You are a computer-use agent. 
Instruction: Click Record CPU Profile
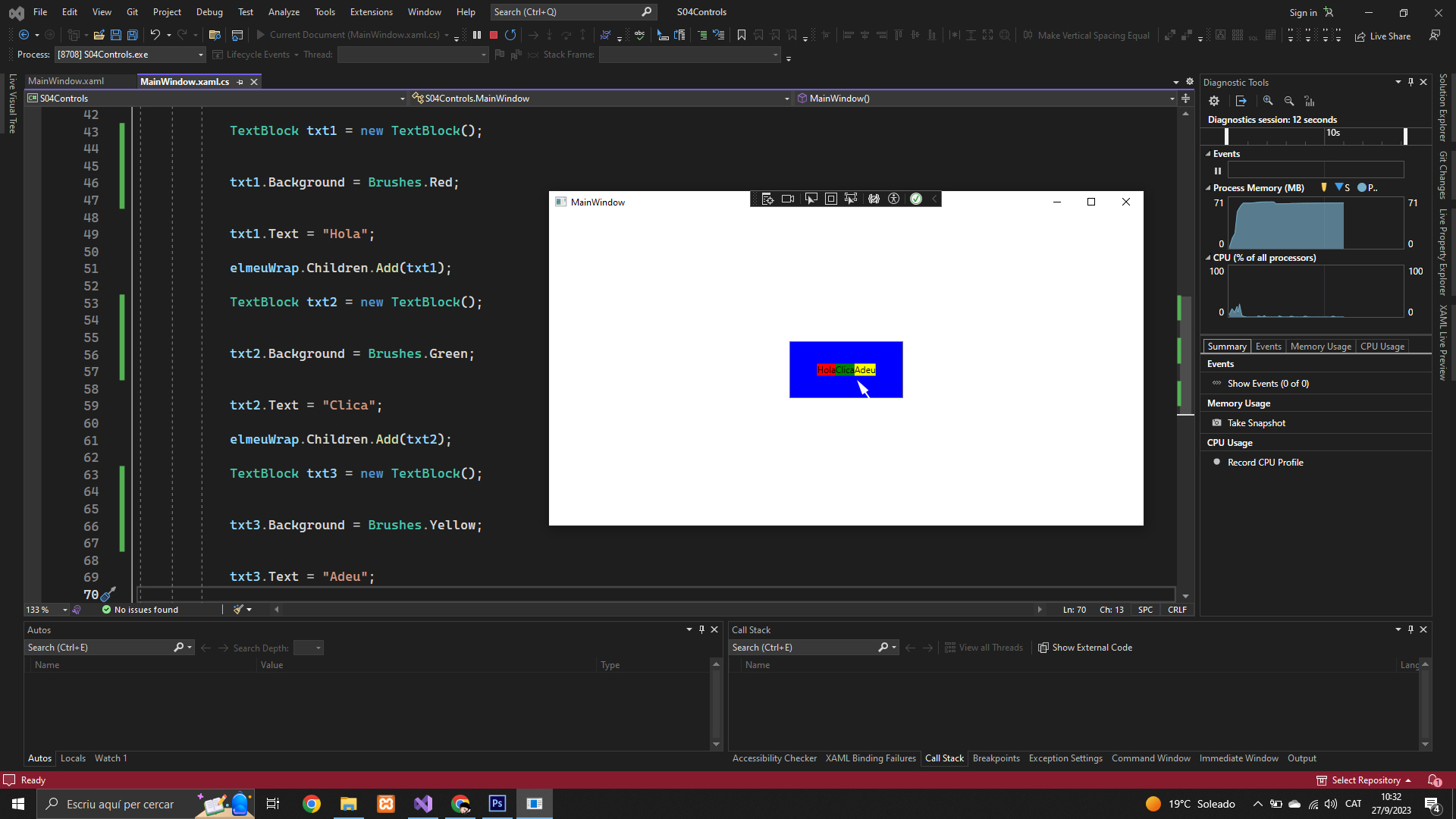click(x=1265, y=463)
